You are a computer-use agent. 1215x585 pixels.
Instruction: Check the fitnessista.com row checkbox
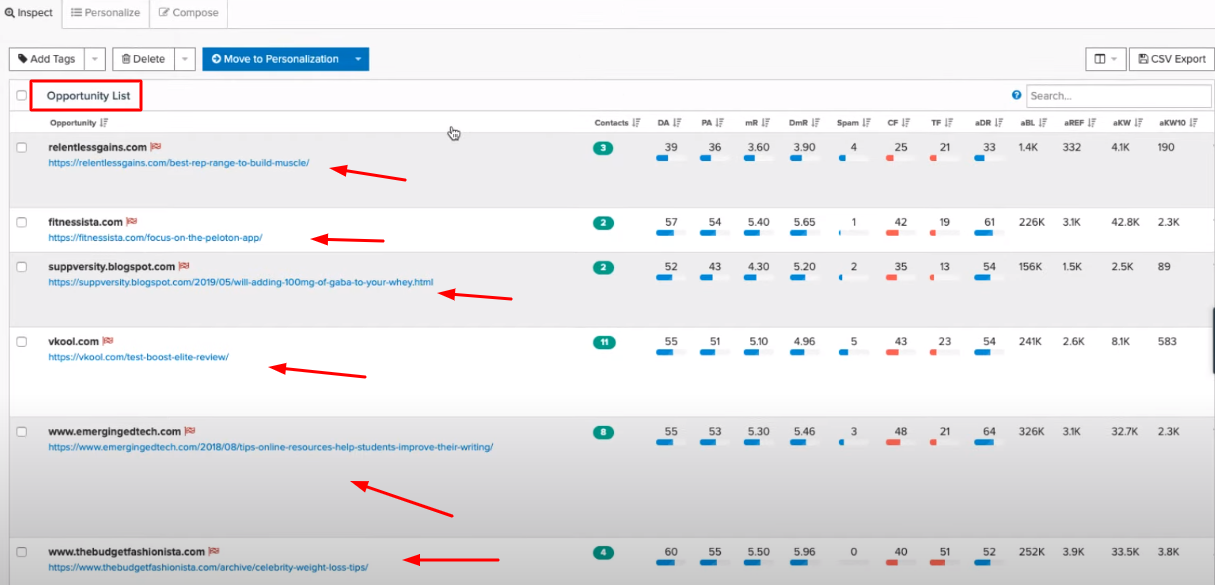(22, 222)
